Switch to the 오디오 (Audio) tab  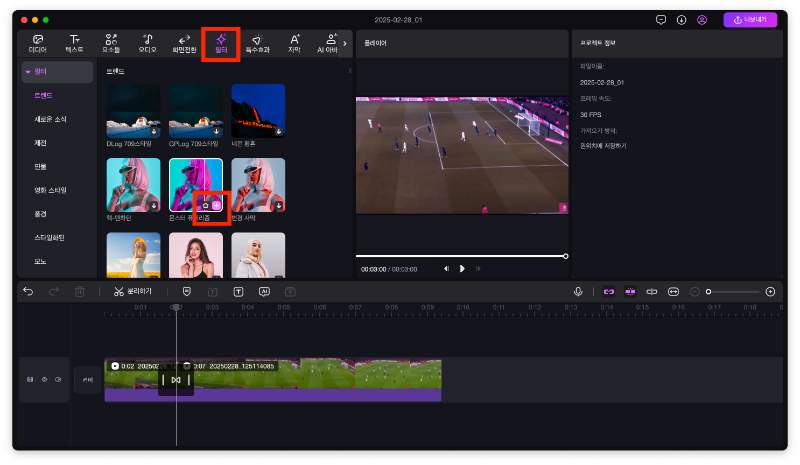click(x=147, y=42)
